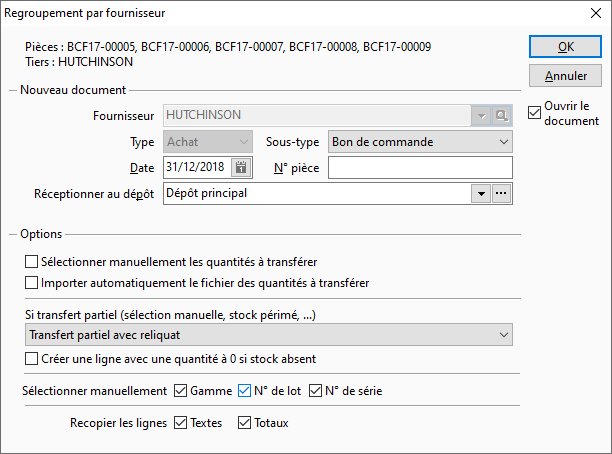612x454 pixels.
Task: Disable Textes line copying
Action: click(180, 423)
